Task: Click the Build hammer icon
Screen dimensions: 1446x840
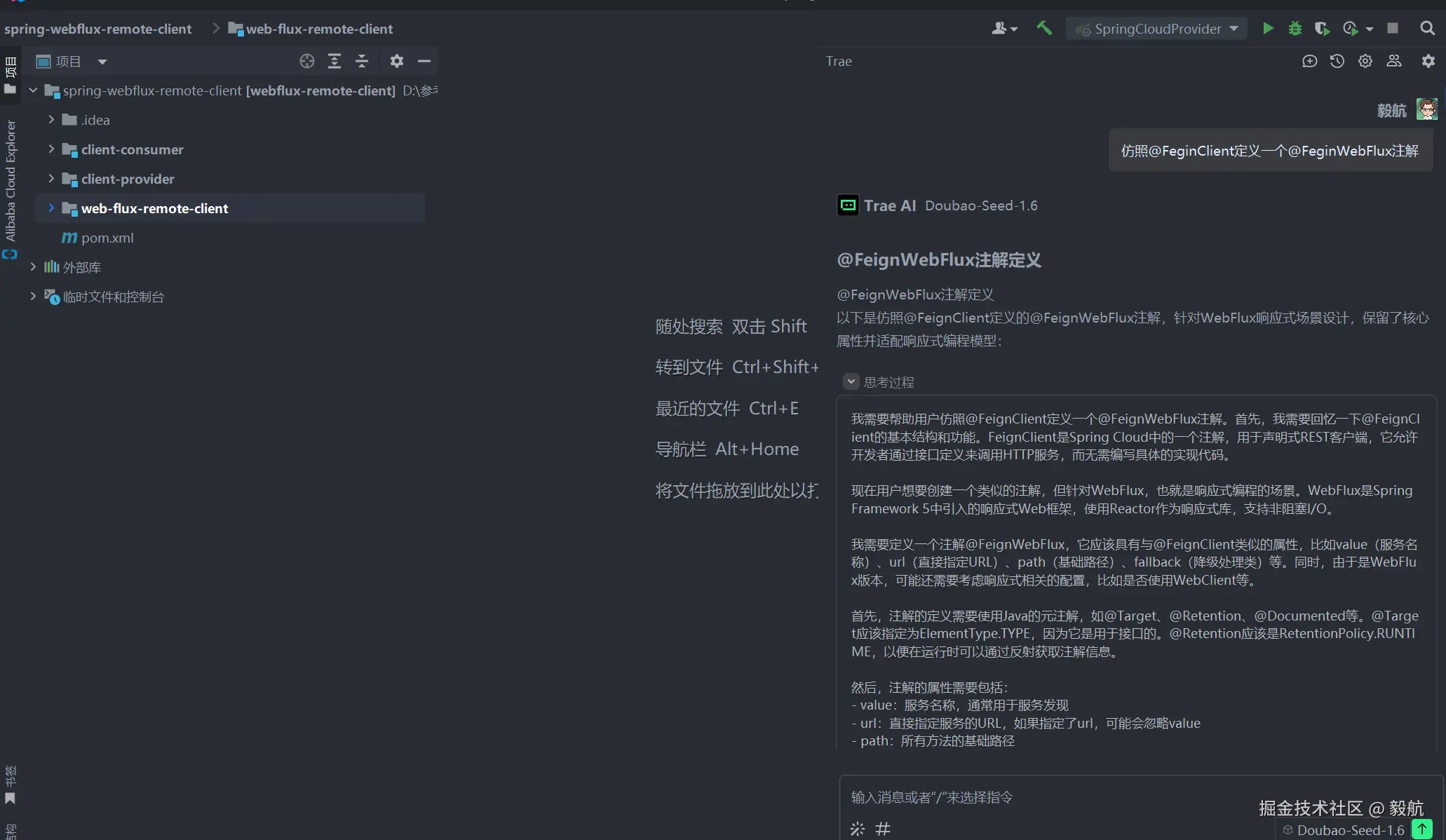Action: point(1044,29)
